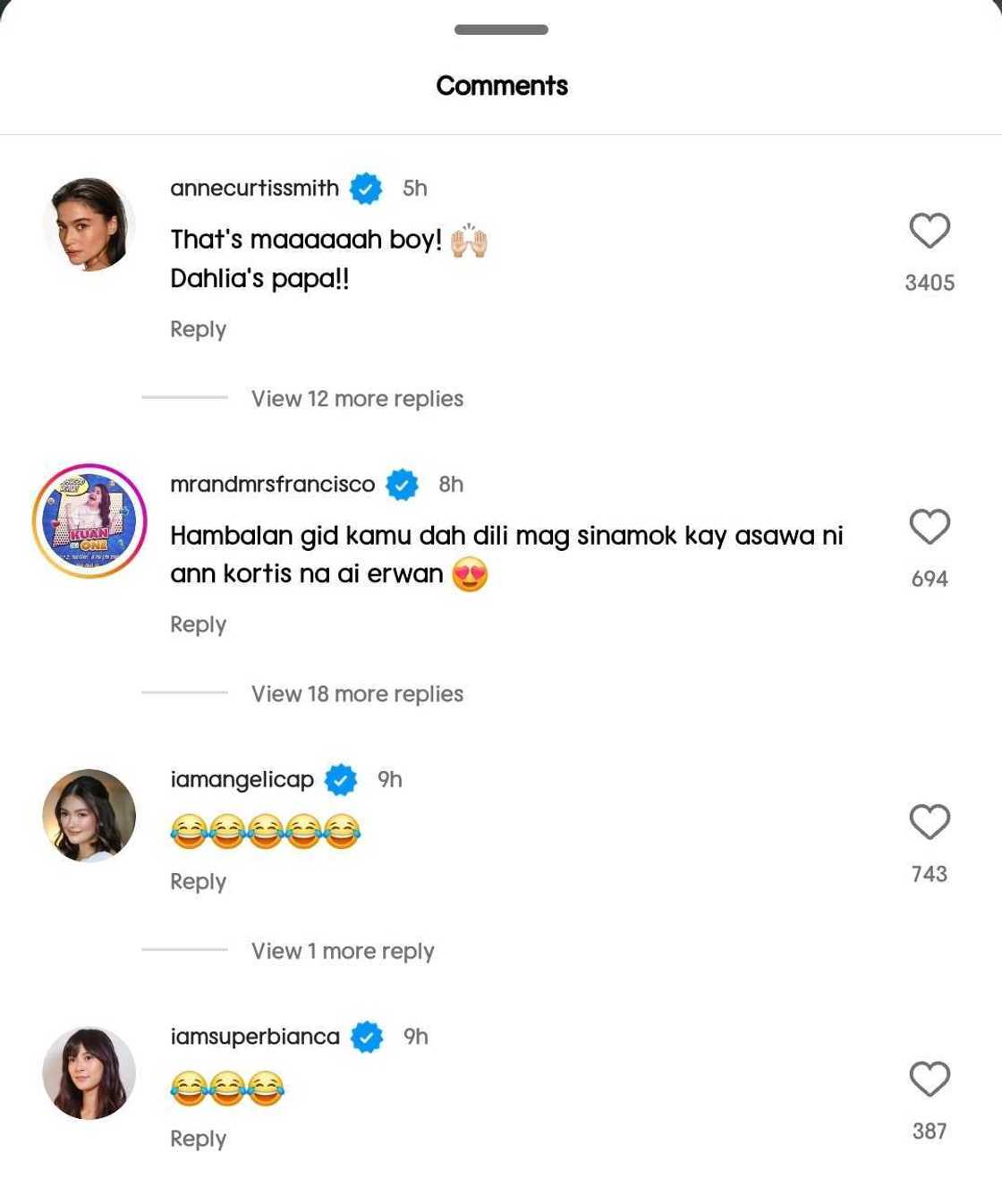The image size is (1002, 1204).
Task: Like annecurtissmith's comment with heart icon
Action: click(x=930, y=231)
